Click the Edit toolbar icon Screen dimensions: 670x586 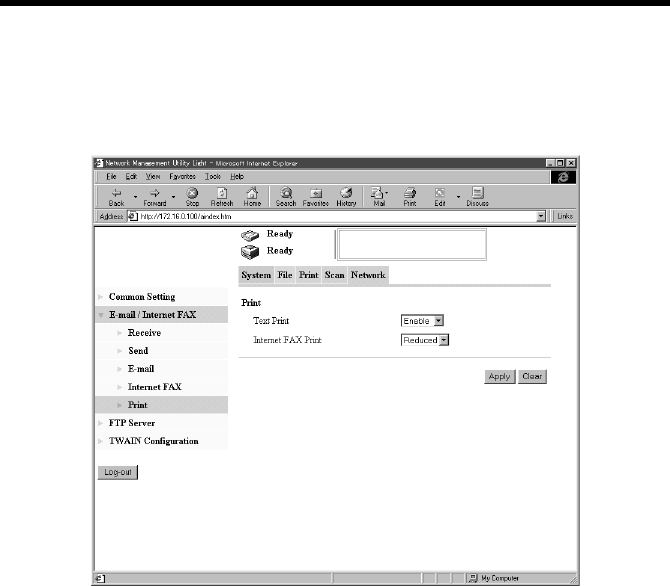click(x=440, y=197)
